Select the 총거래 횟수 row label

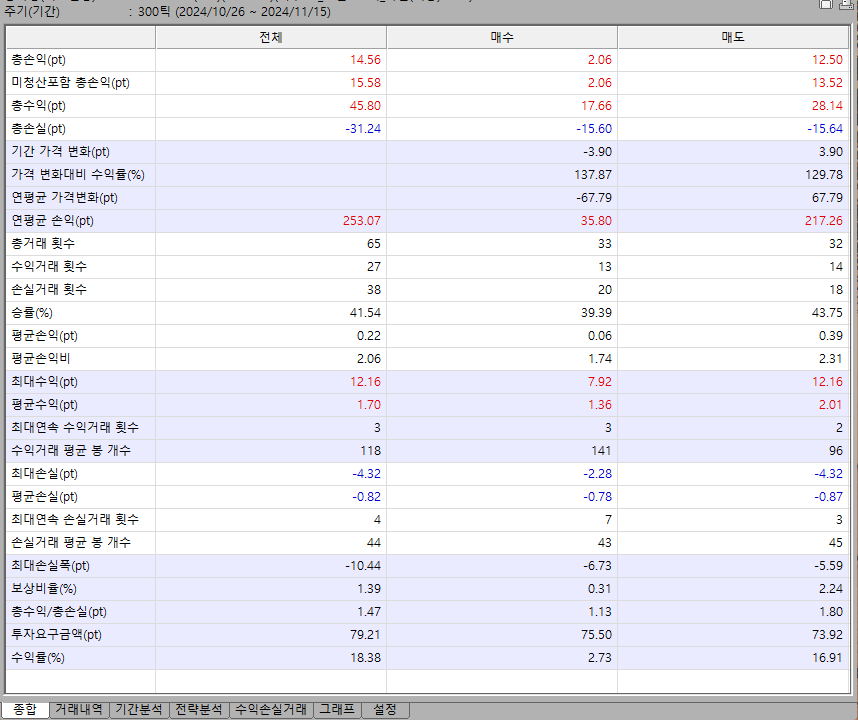pyautogui.click(x=43, y=244)
